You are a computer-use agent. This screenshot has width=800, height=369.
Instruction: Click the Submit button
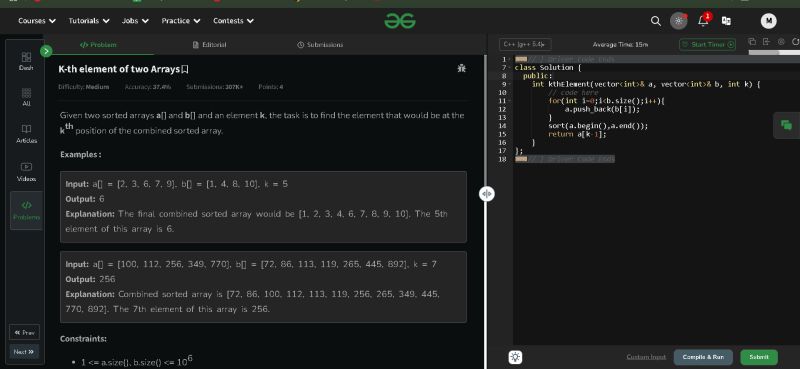[x=759, y=357]
